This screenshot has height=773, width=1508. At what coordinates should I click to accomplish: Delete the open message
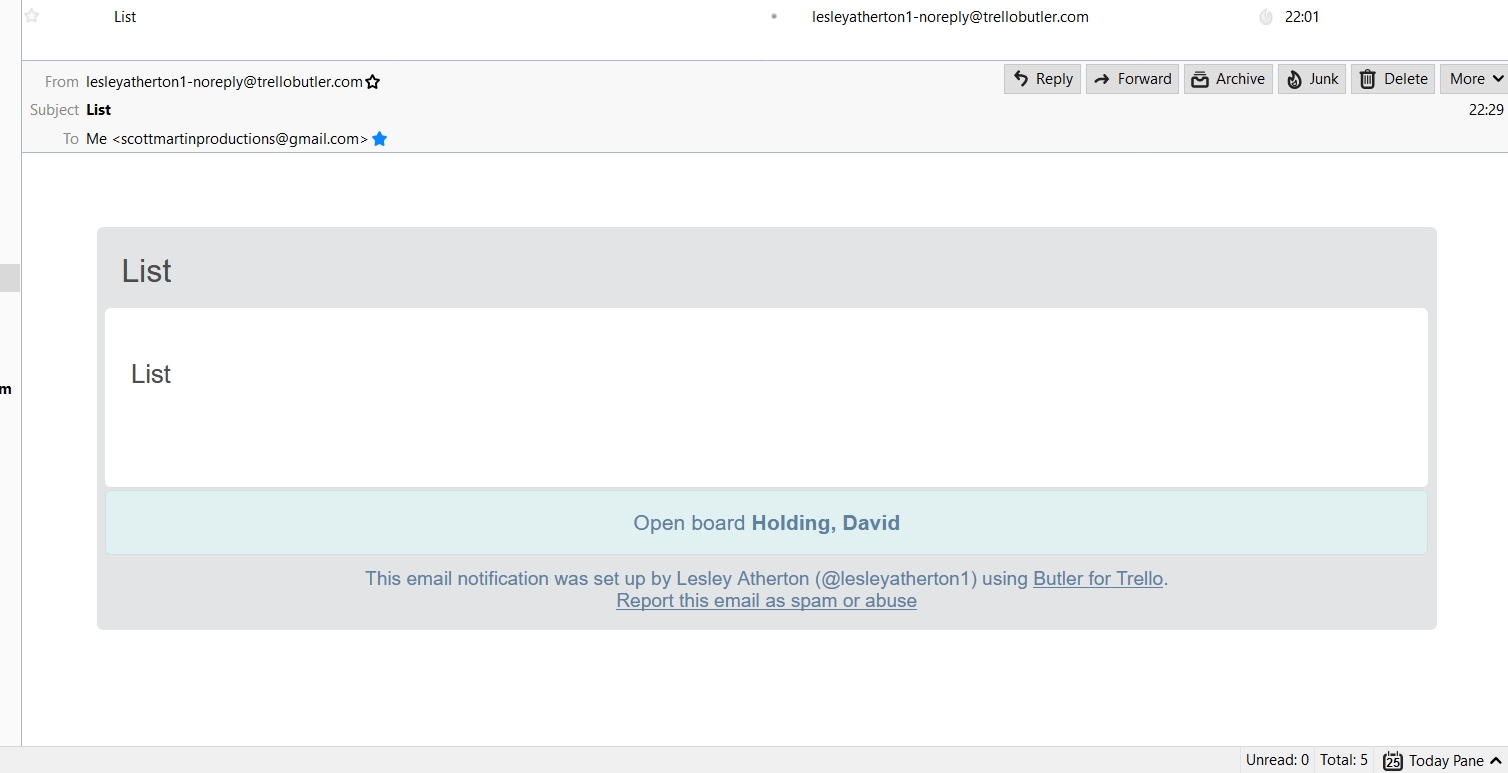[1393, 79]
